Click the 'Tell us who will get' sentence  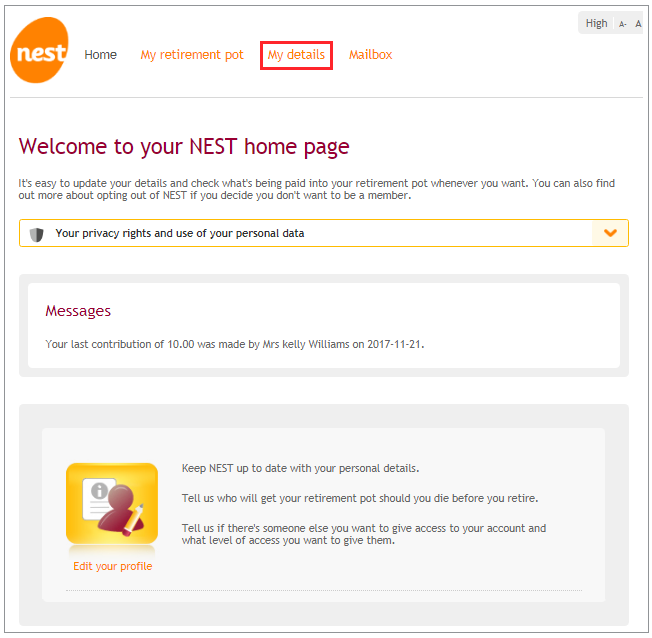[360, 498]
